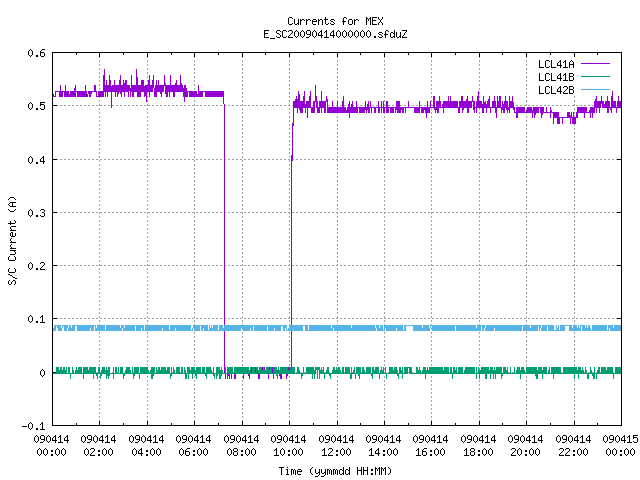The width and height of the screenshot is (640, 480).
Task: Click the LCL41A legend label
Action: click(556, 64)
